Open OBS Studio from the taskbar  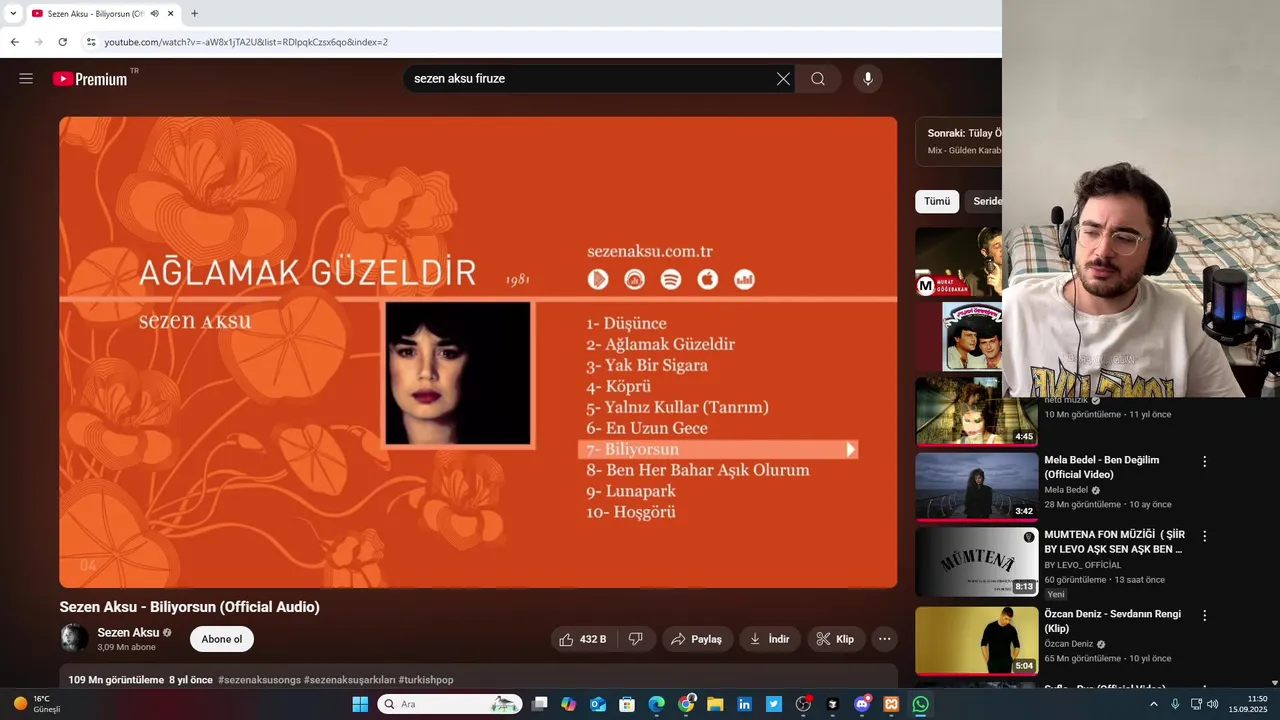tap(803, 704)
